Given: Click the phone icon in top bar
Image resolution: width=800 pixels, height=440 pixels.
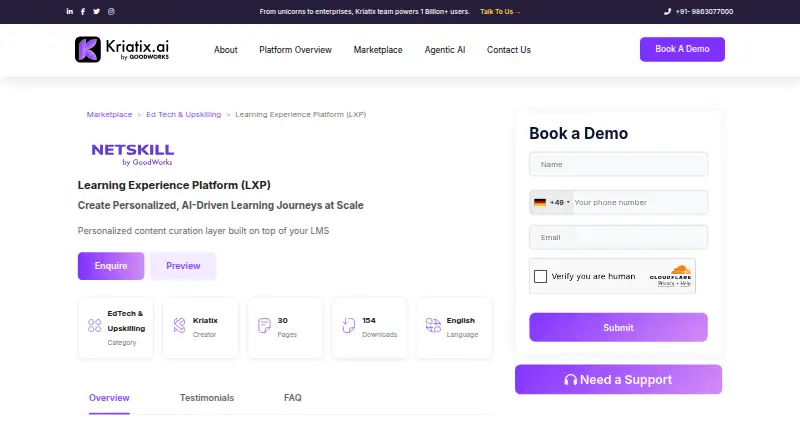Looking at the screenshot, I should 667,11.
